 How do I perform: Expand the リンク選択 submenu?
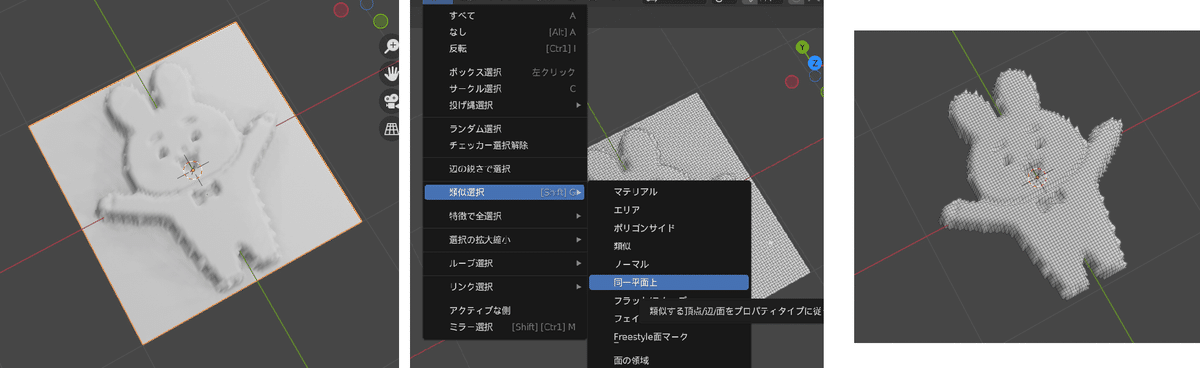pyautogui.click(x=505, y=287)
